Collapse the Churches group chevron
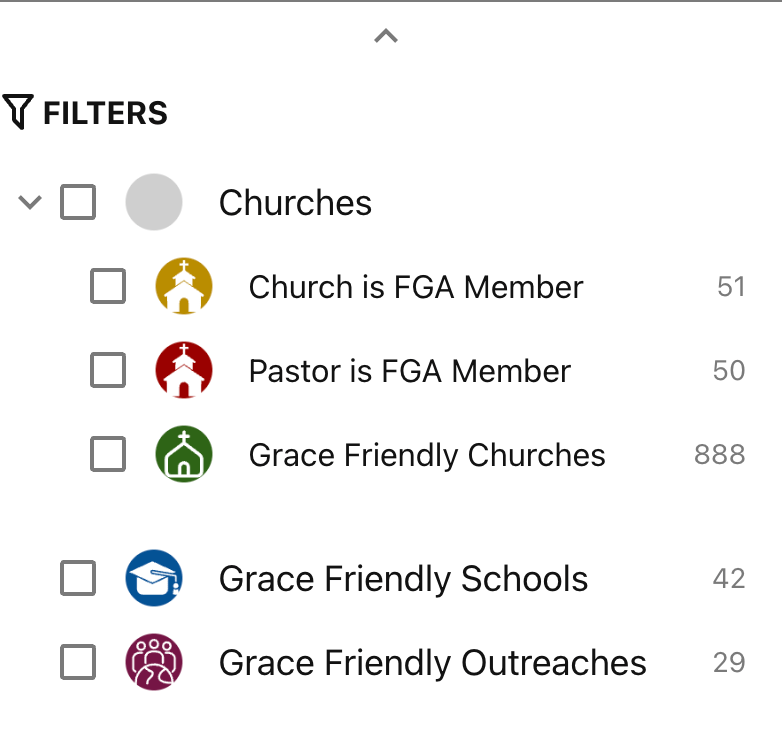This screenshot has width=782, height=748. pos(30,202)
